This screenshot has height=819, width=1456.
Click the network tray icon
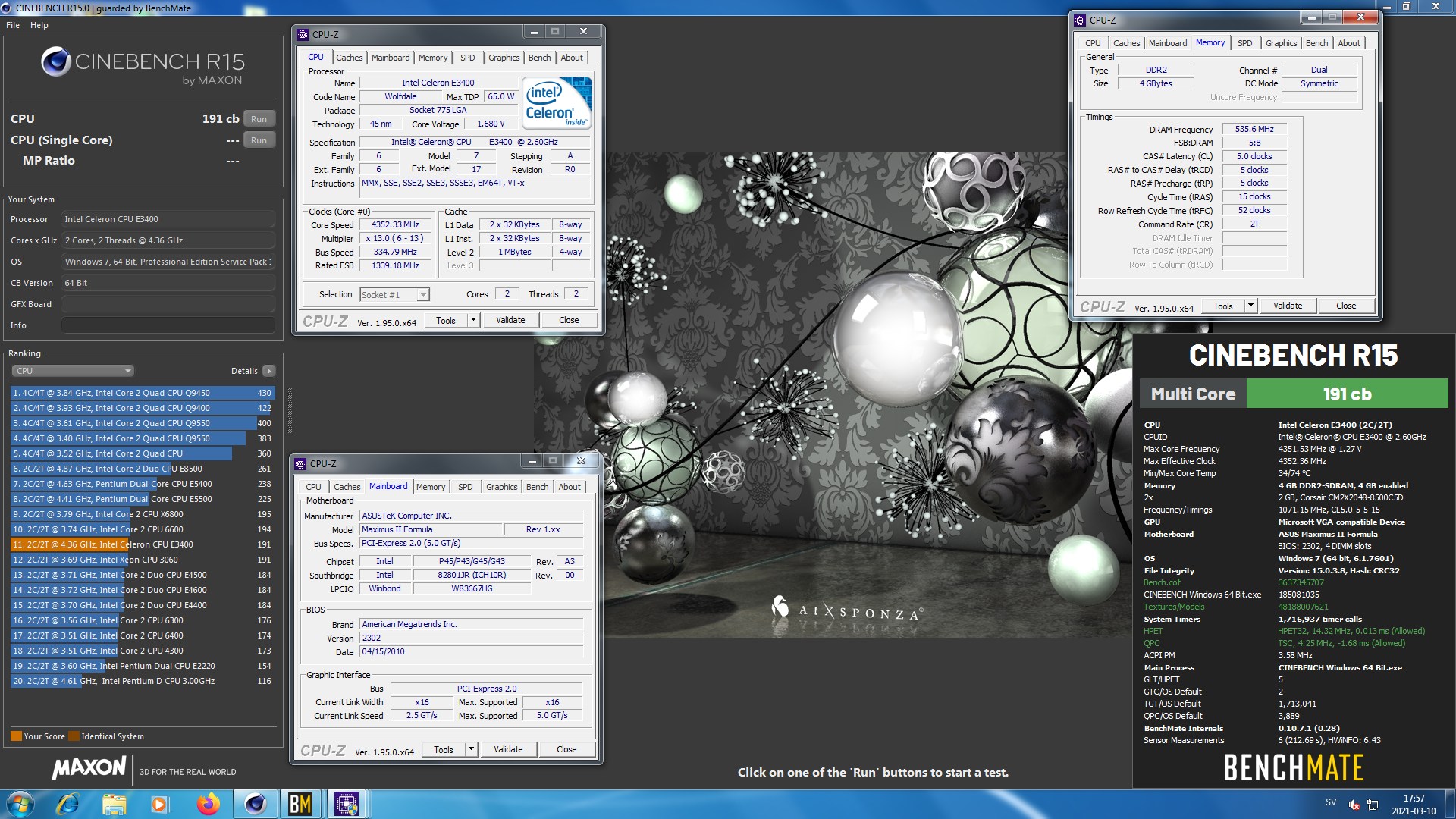1373,805
